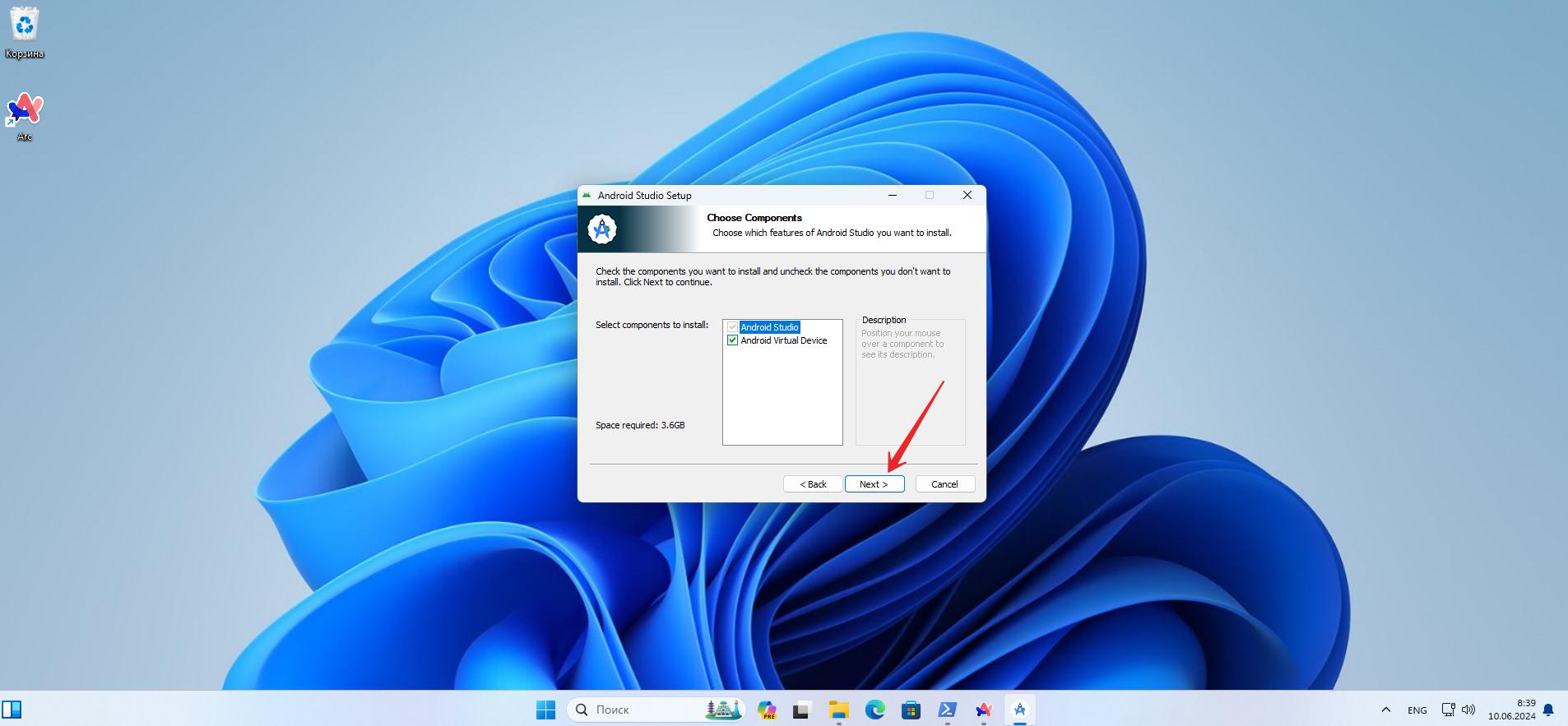Screen dimensions: 1568x726
Task: Click the Space required: 3.6GB text
Action: click(640, 425)
